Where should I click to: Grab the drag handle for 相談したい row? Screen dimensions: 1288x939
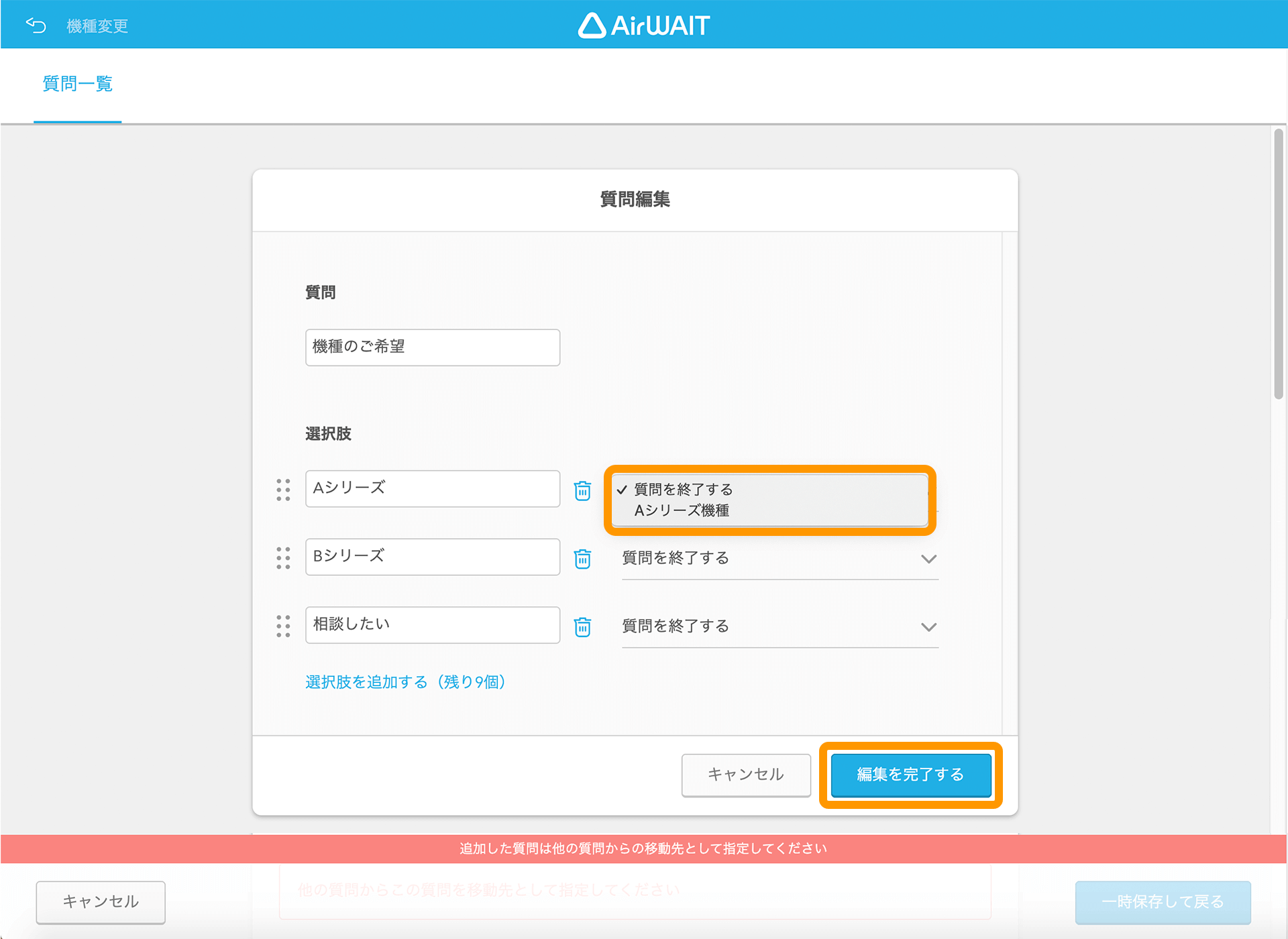click(x=283, y=626)
